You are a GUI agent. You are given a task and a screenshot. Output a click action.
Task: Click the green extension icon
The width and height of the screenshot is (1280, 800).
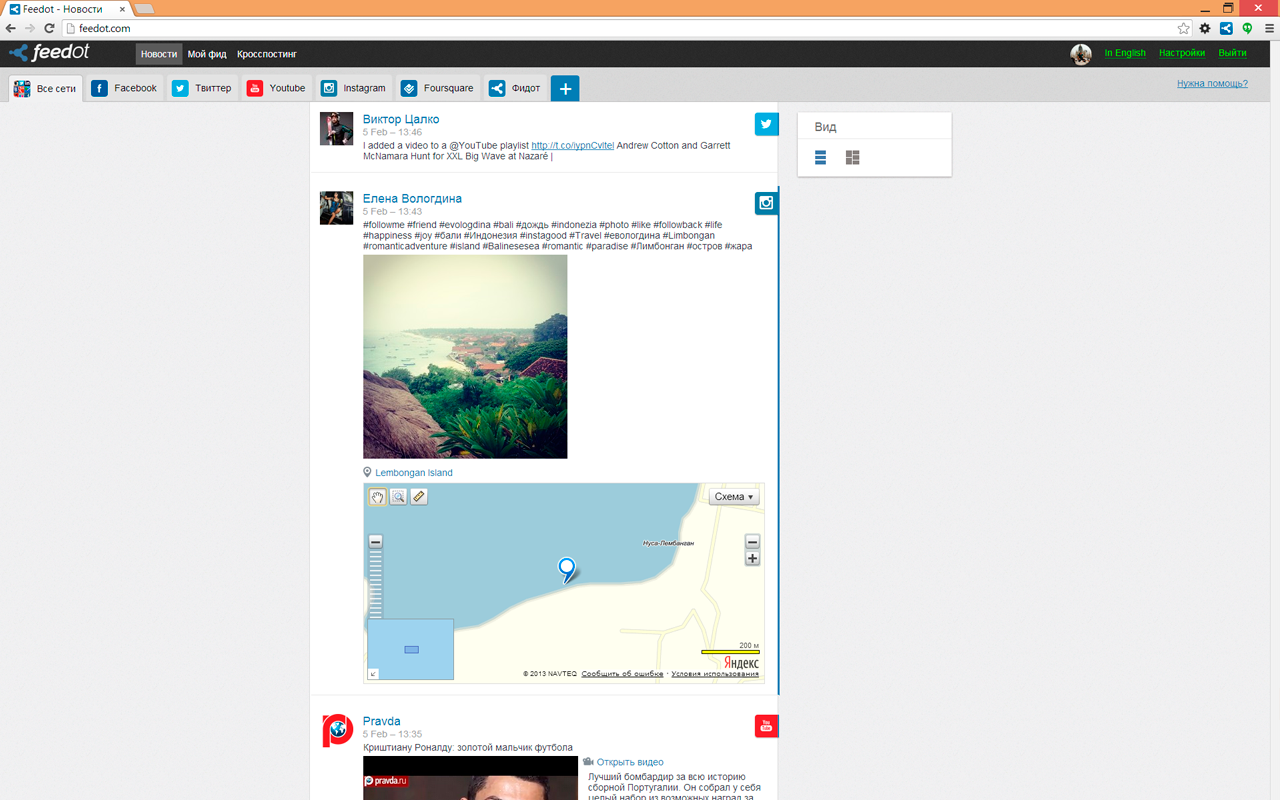[x=1247, y=28]
